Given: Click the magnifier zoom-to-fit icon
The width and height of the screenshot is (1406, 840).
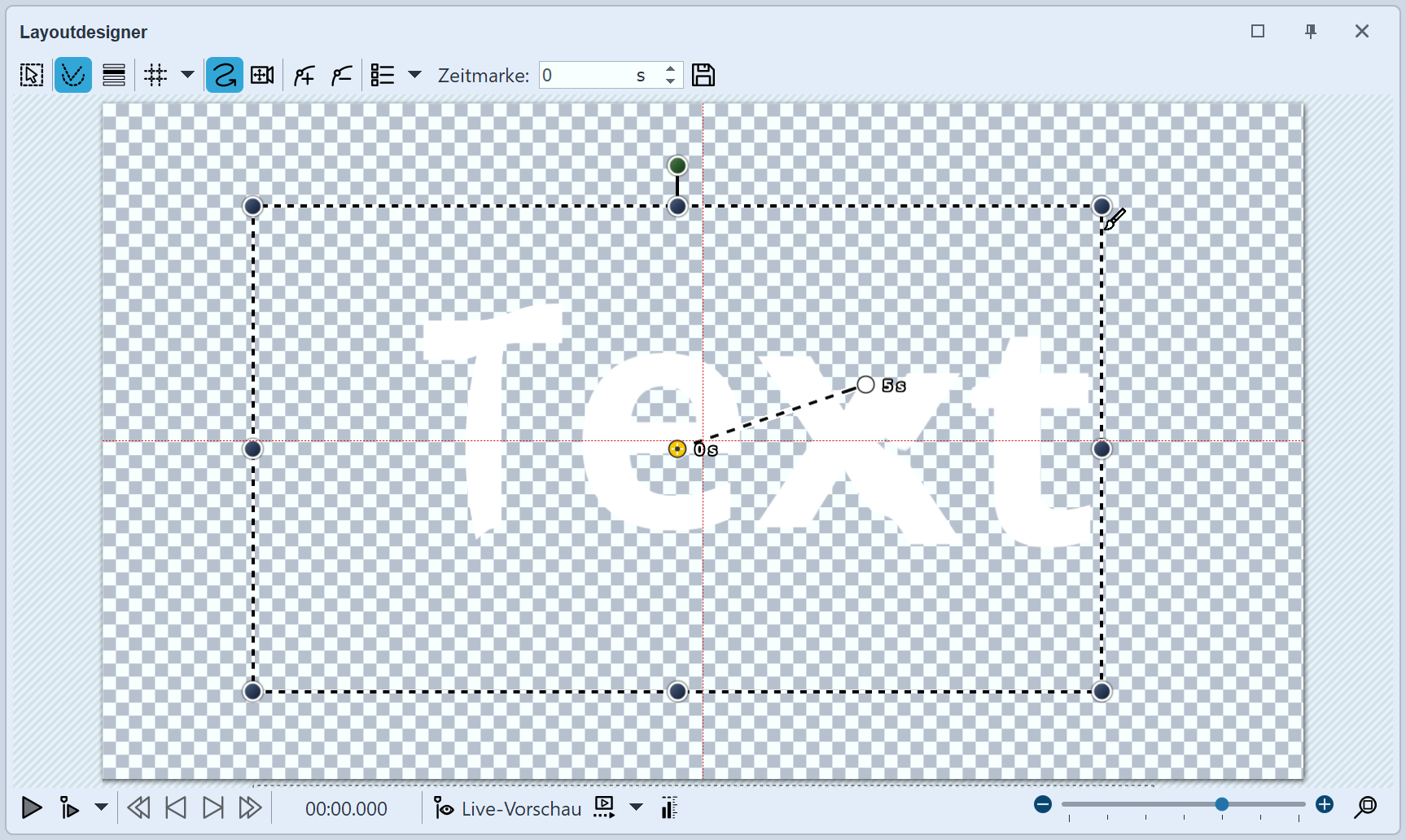Looking at the screenshot, I should point(1365,807).
